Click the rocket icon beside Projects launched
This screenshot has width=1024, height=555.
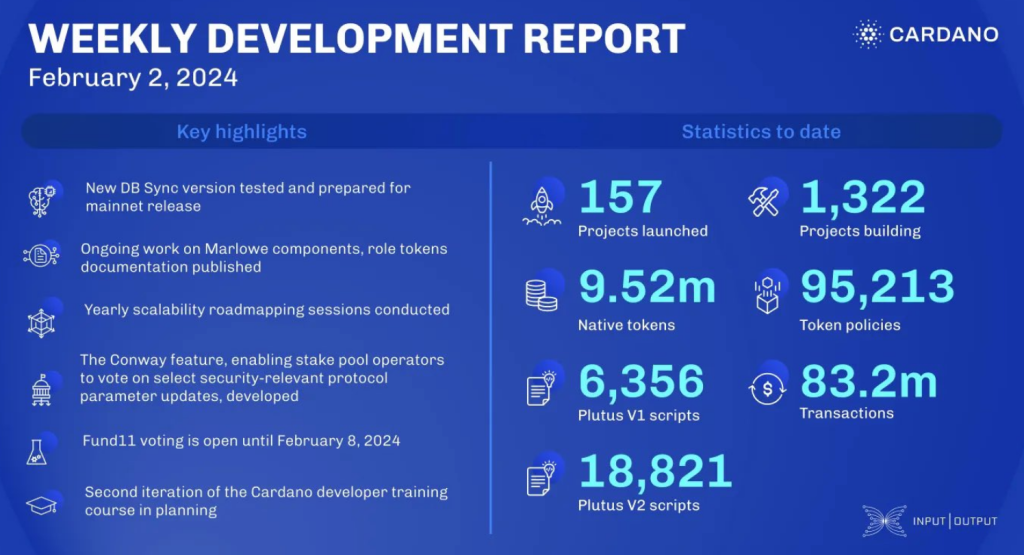coord(542,204)
